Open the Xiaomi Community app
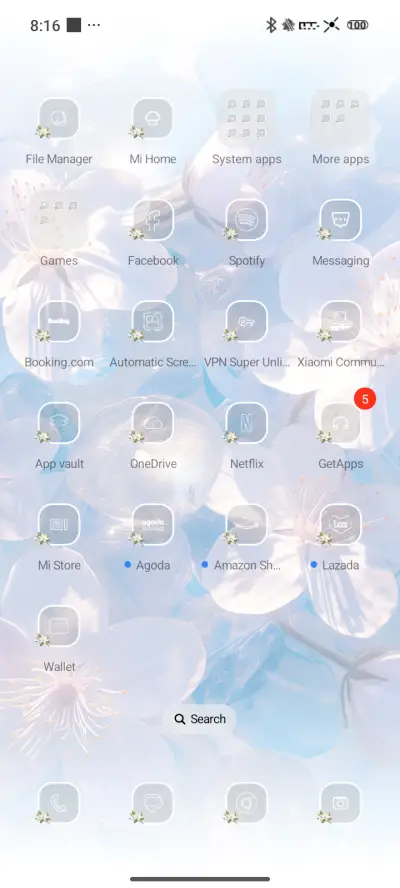The height and width of the screenshot is (888, 400). pyautogui.click(x=341, y=321)
